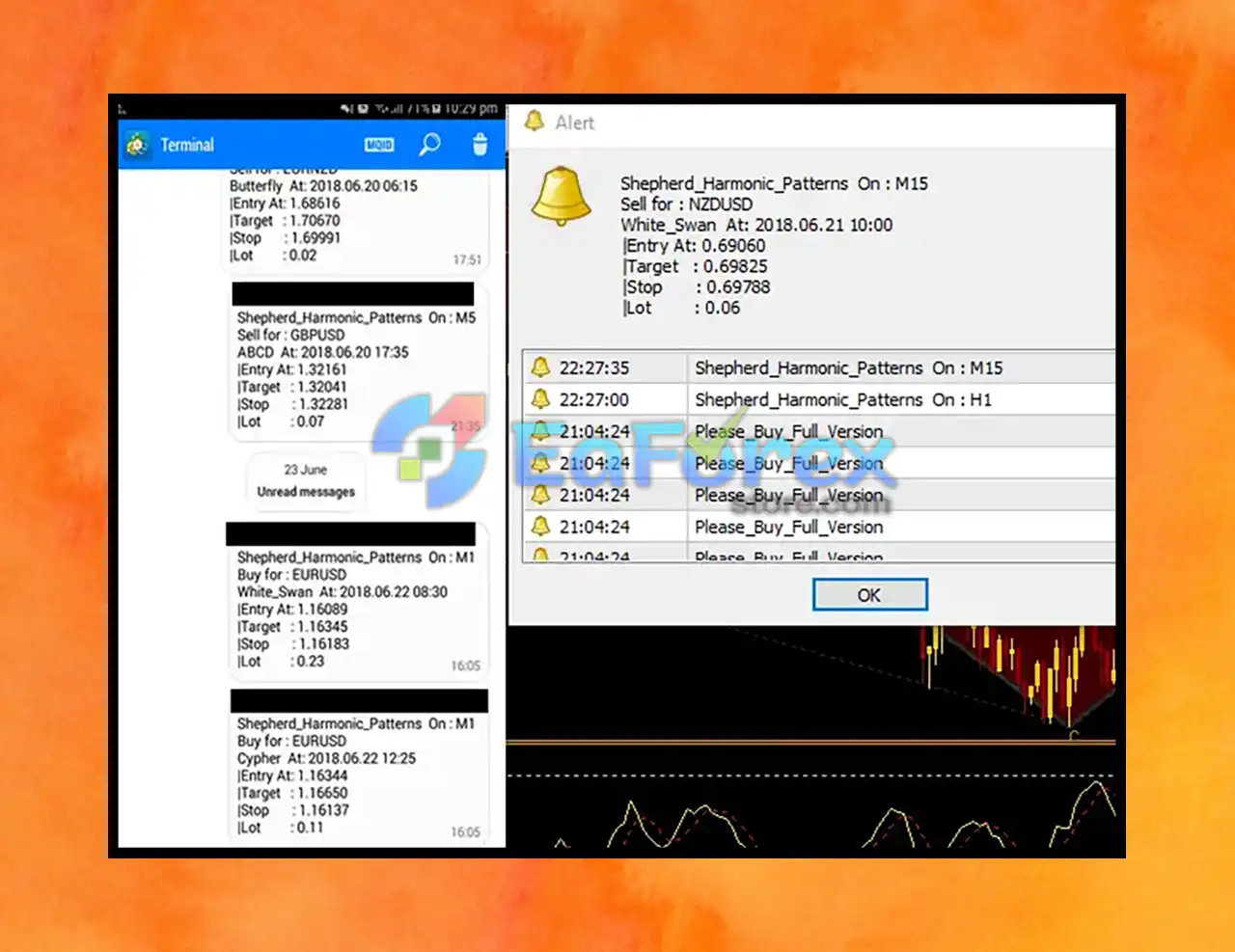Select the 22:27:35 M15 alert row
Image resolution: width=1235 pixels, height=952 pixels.
(819, 367)
